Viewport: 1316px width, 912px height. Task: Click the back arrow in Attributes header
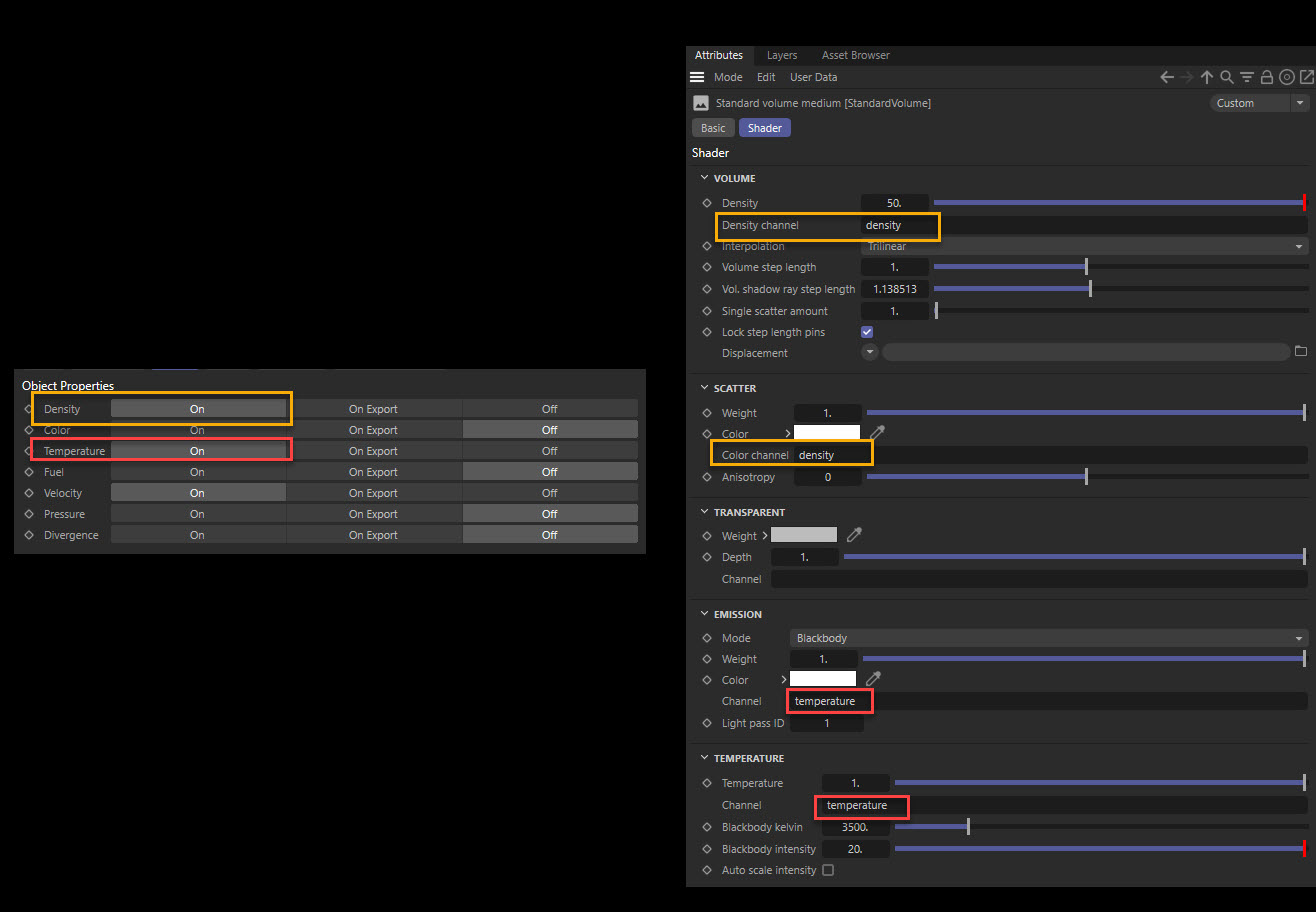pos(1167,77)
